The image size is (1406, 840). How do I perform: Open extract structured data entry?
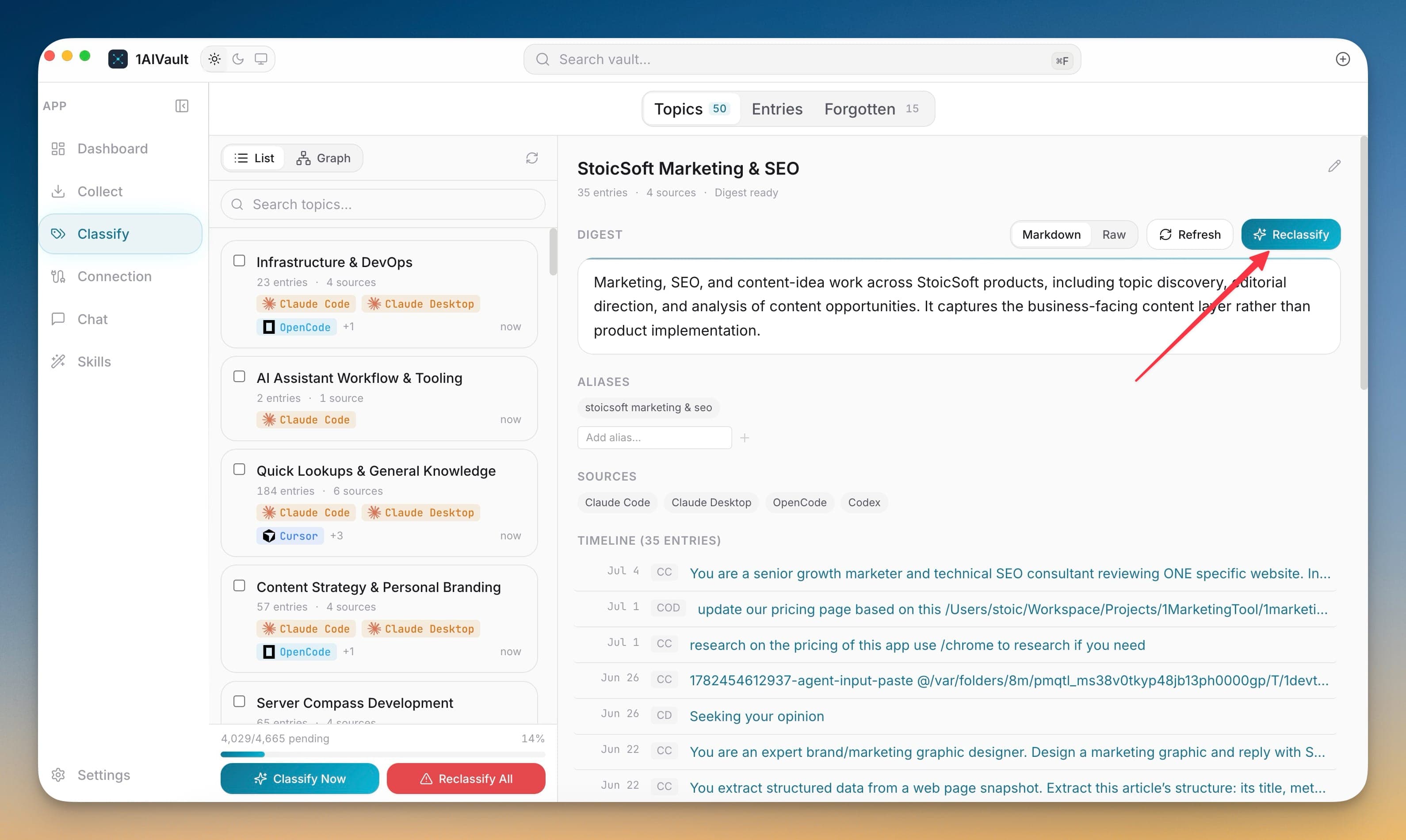click(x=955, y=787)
